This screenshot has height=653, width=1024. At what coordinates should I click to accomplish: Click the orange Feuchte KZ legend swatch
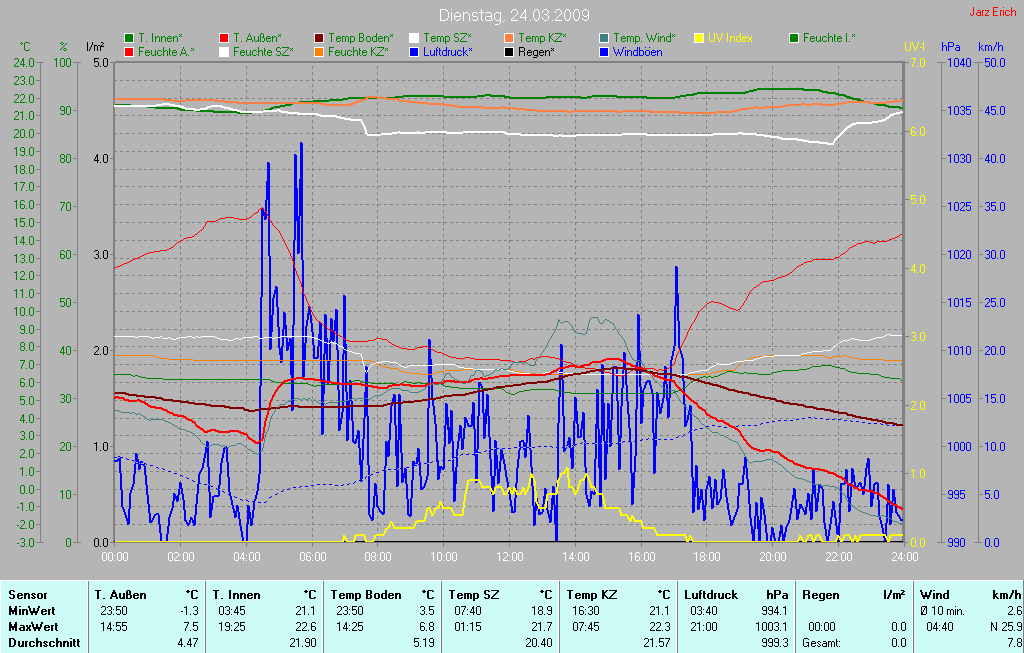[319, 52]
